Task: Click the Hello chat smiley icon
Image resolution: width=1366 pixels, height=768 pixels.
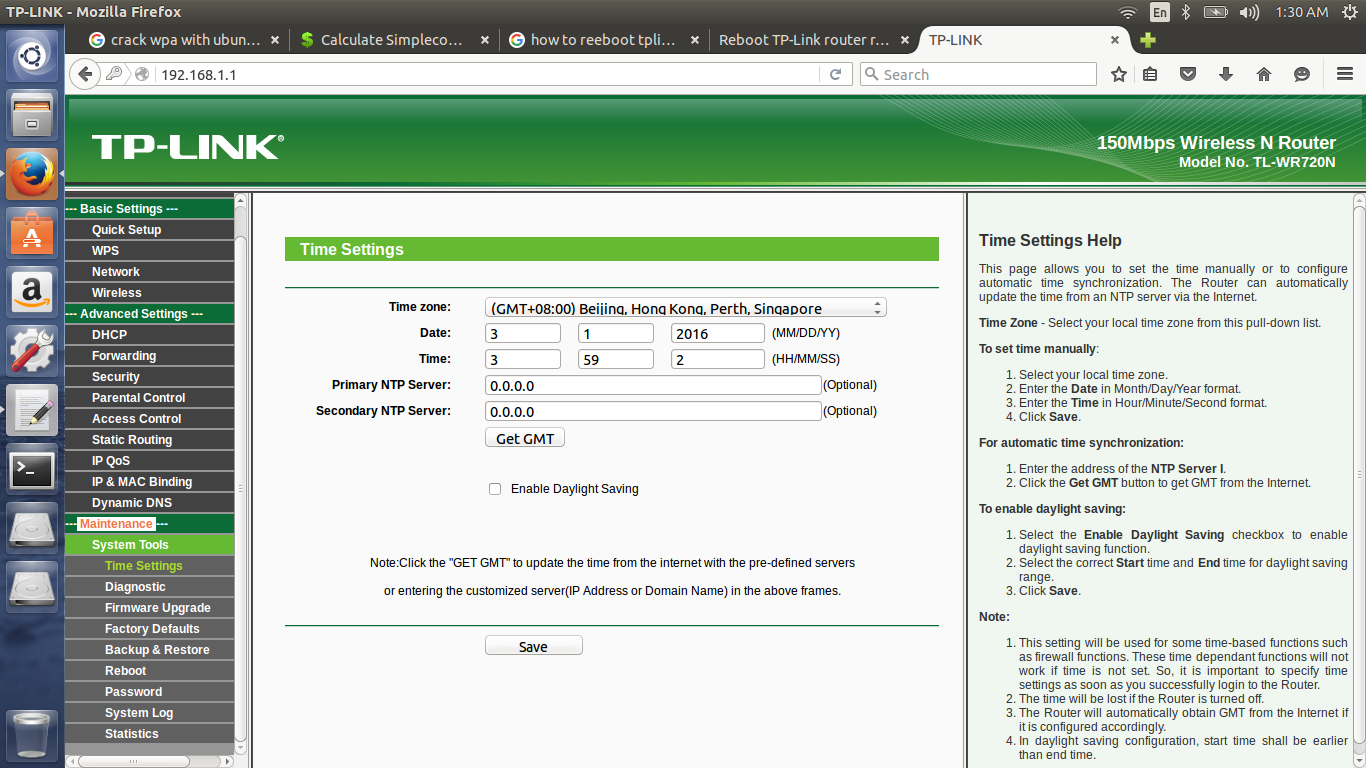Action: click(1302, 74)
